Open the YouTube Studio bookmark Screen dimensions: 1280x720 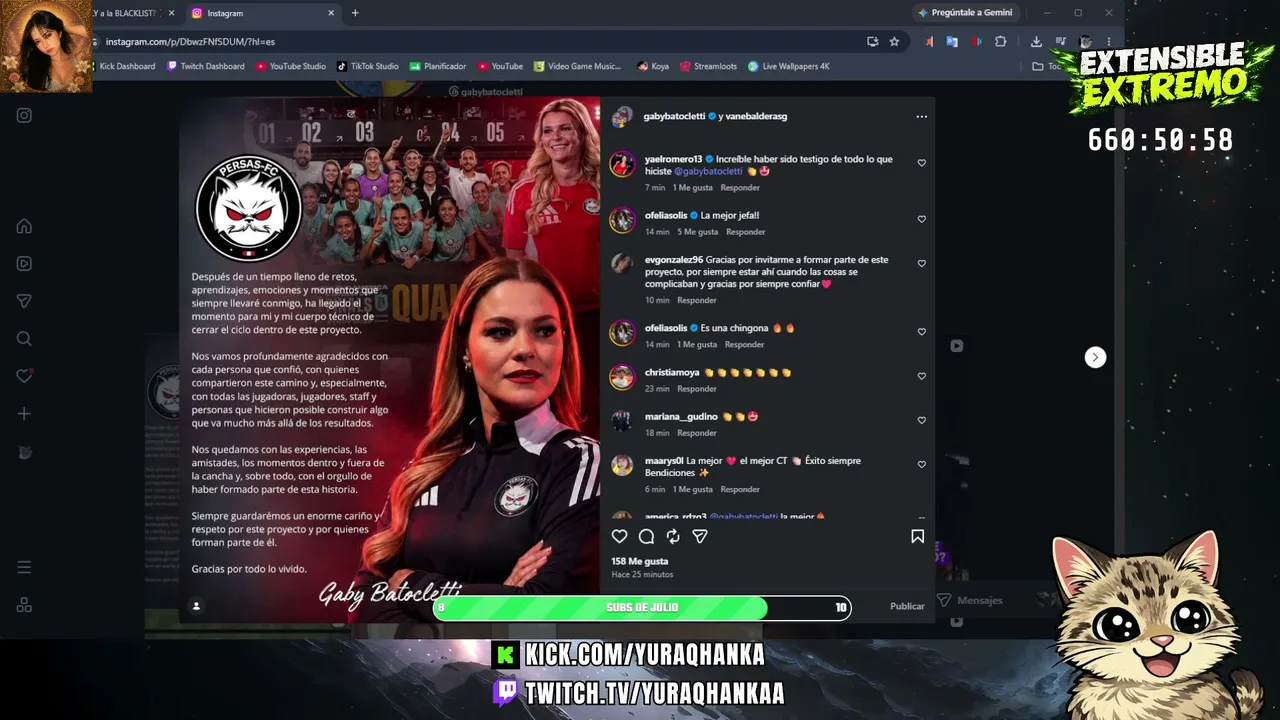click(291, 66)
